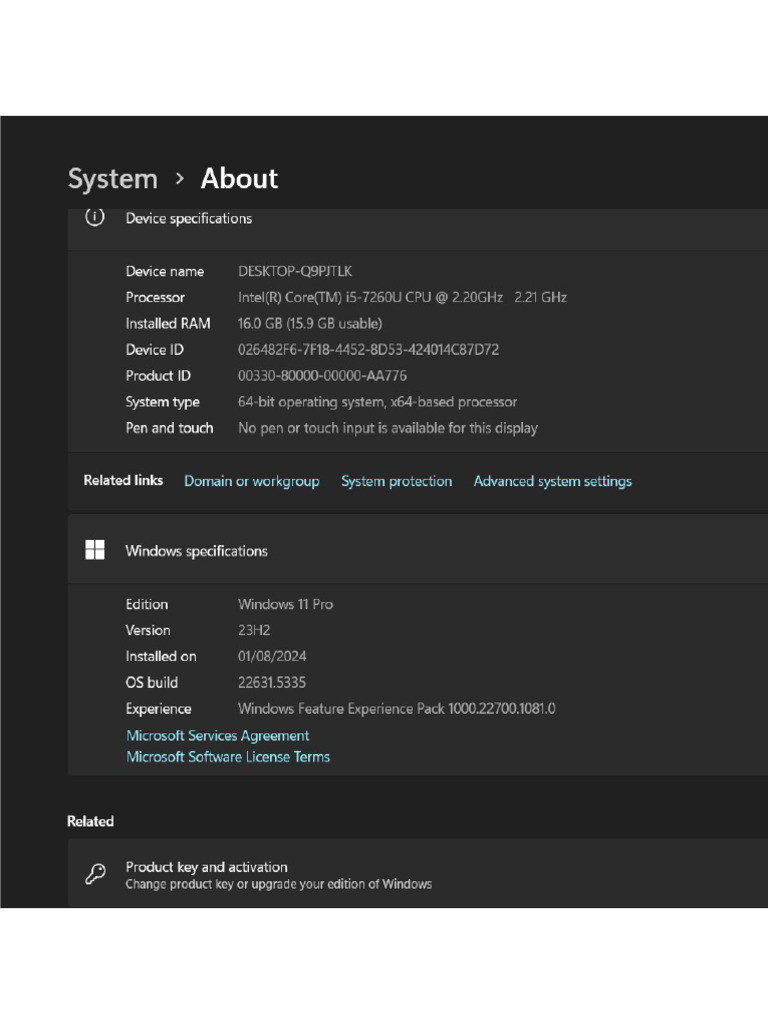Image resolution: width=768 pixels, height=1024 pixels.
Task: Select Product ID 00330-80000-00000-AA776
Action: pyautogui.click(x=322, y=376)
